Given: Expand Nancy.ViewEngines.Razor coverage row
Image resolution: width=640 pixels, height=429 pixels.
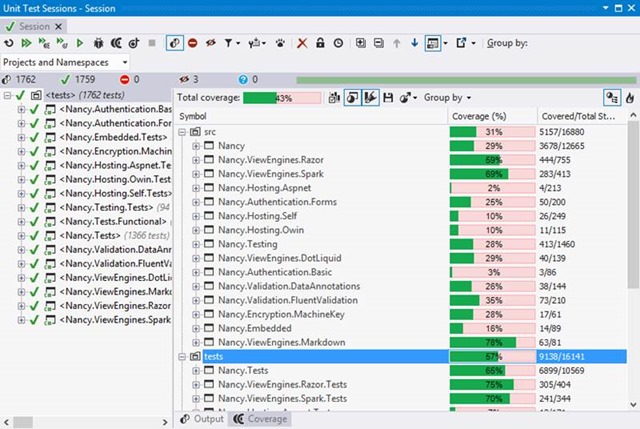Looking at the screenshot, I should 196,160.
